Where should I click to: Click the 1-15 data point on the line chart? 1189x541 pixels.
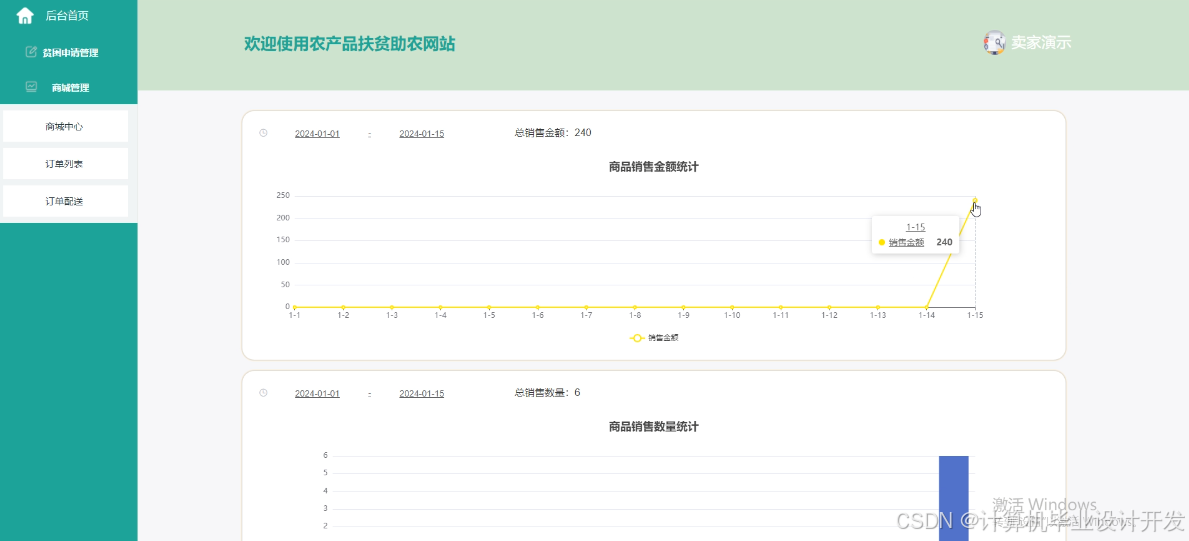[x=975, y=200]
